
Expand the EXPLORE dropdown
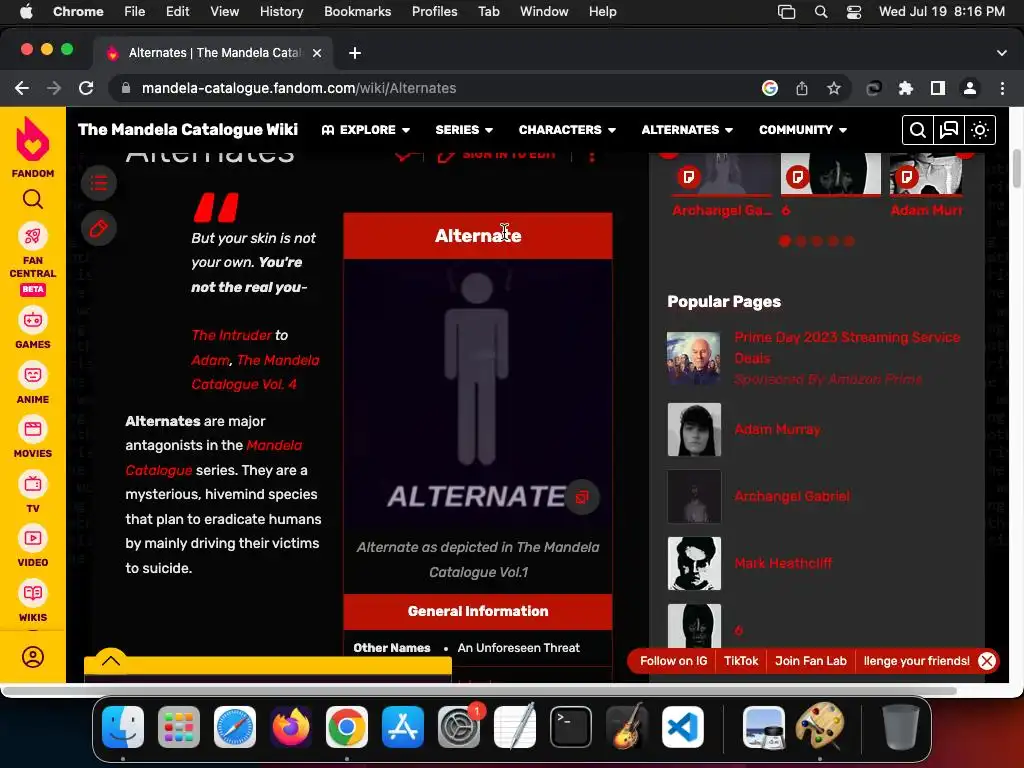click(366, 130)
